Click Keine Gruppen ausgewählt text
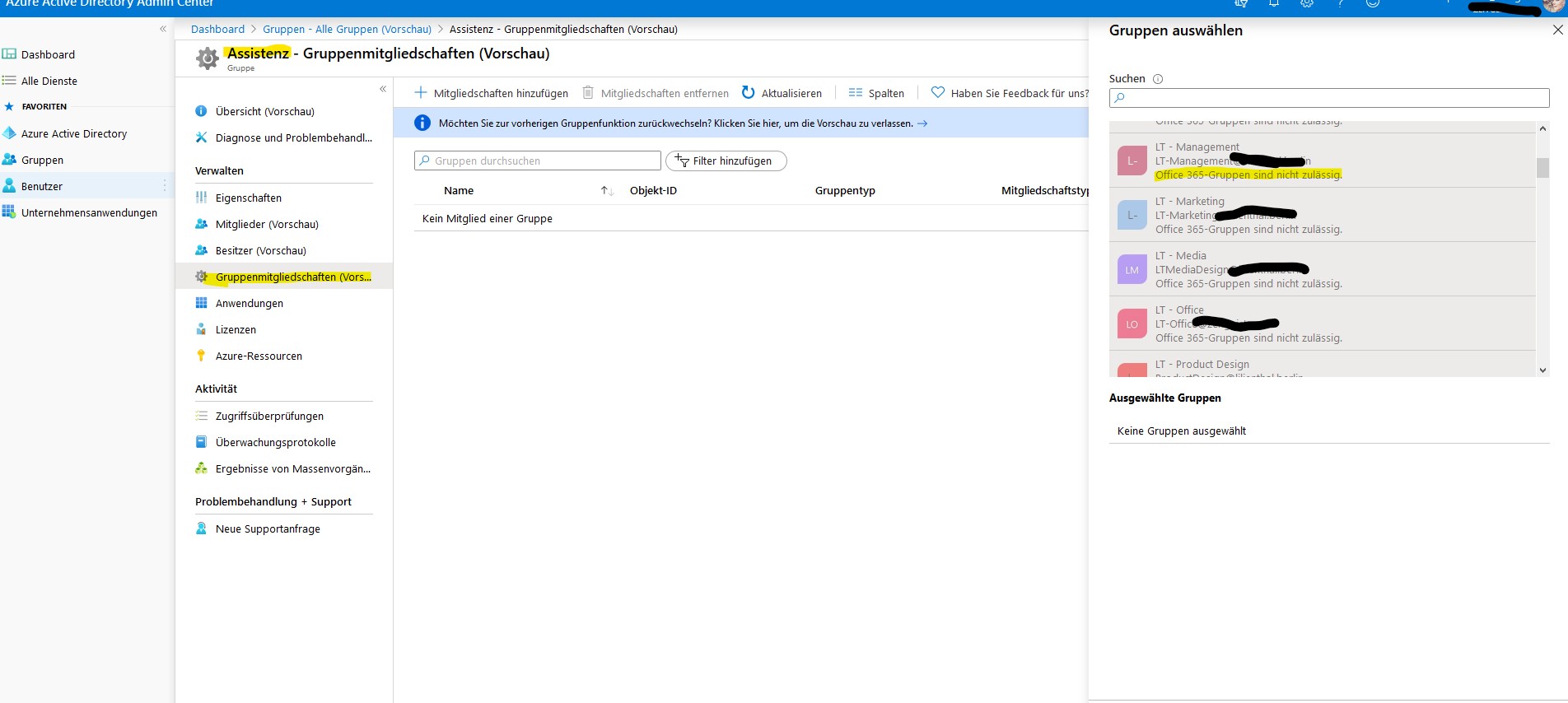1568x703 pixels. tap(1181, 431)
